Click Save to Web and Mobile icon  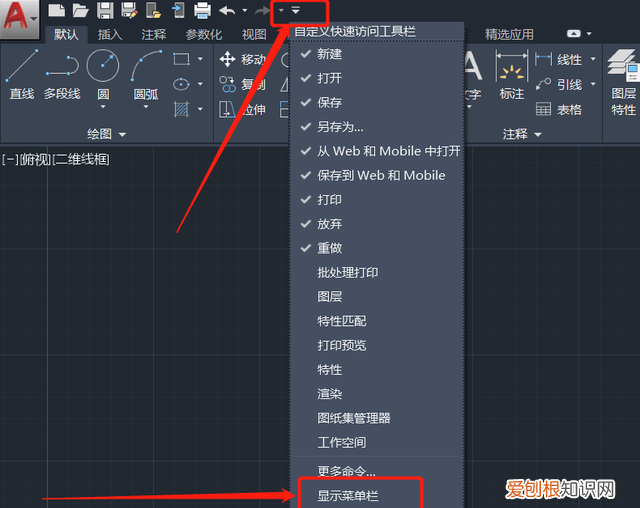(x=178, y=10)
